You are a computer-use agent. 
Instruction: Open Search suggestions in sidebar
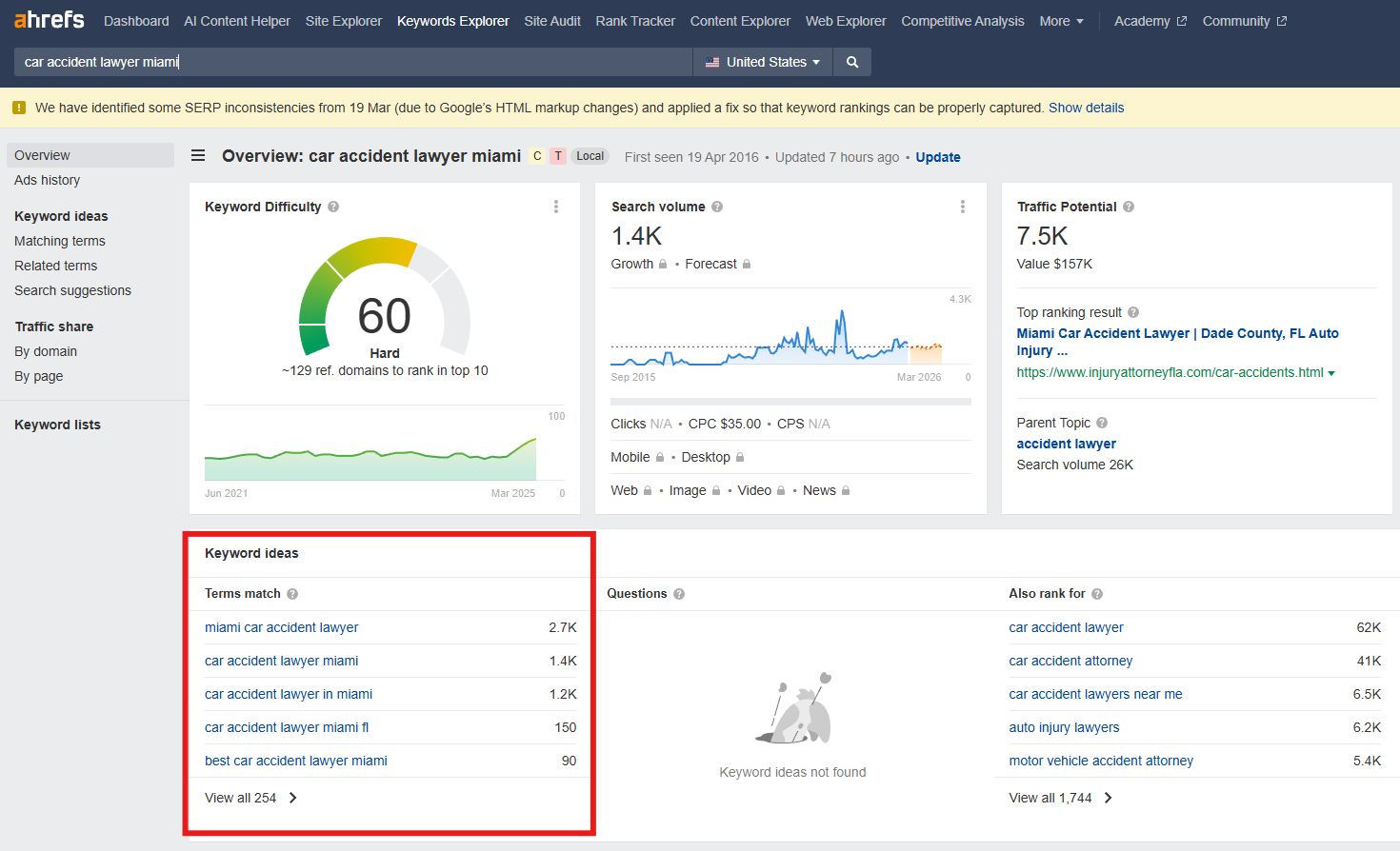coord(73,290)
